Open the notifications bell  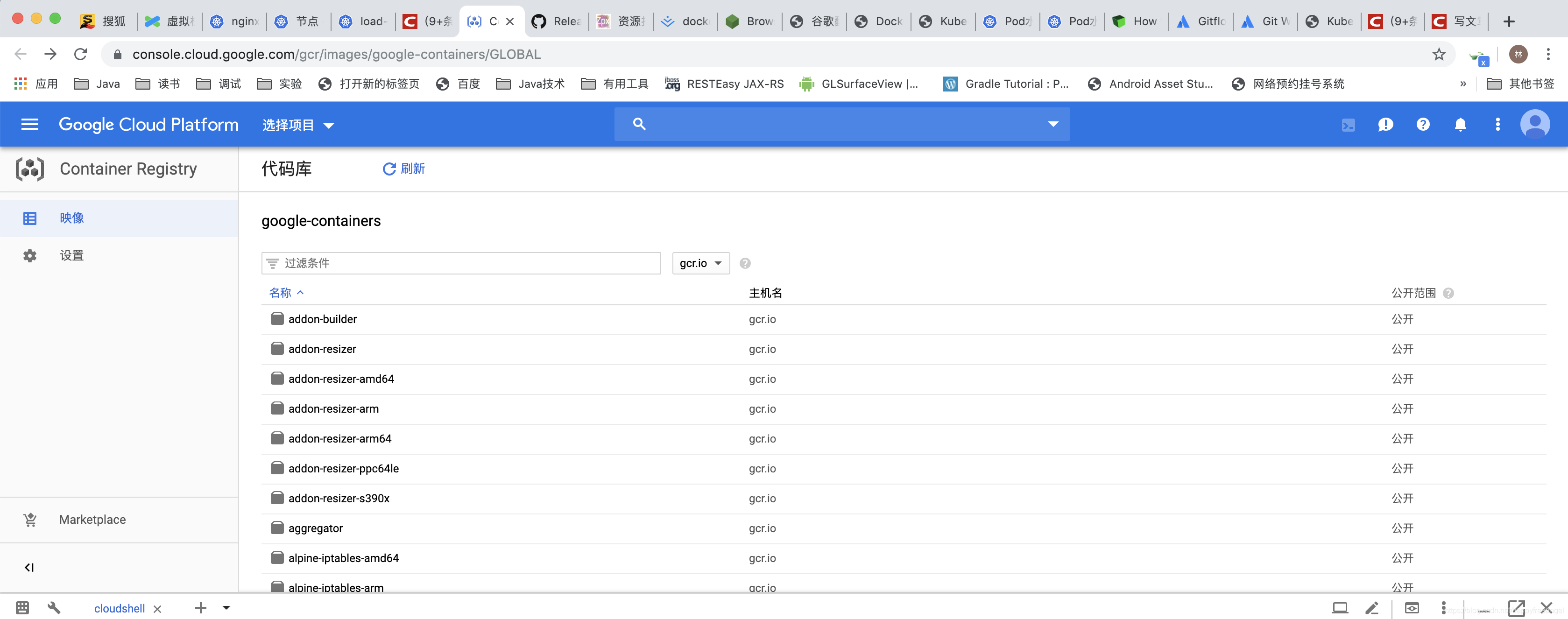click(1460, 125)
